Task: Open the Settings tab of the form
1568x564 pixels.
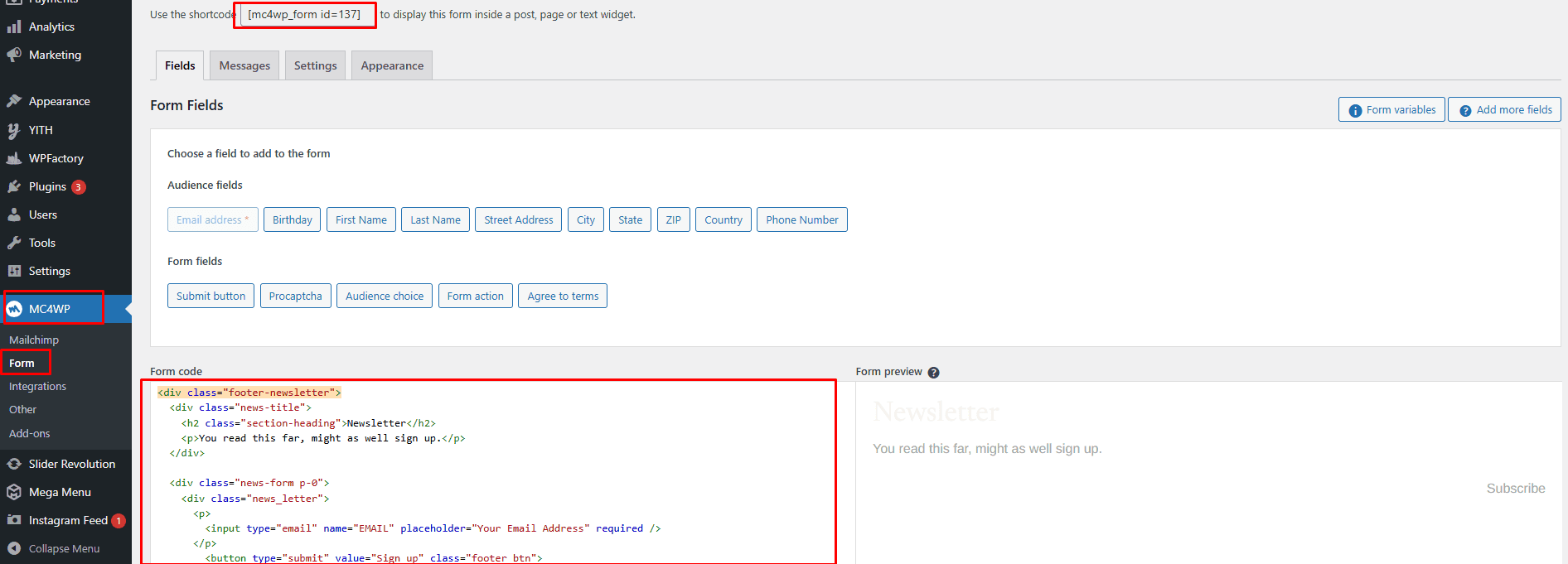Action: pyautogui.click(x=315, y=65)
